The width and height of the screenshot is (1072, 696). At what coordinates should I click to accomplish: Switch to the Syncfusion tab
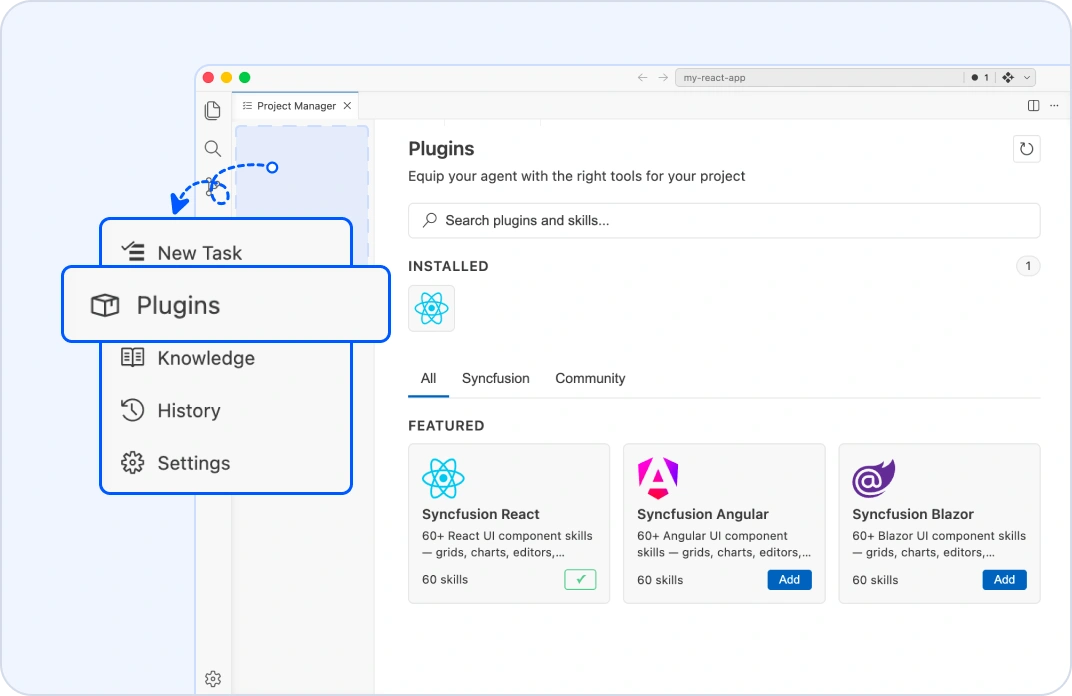[496, 378]
